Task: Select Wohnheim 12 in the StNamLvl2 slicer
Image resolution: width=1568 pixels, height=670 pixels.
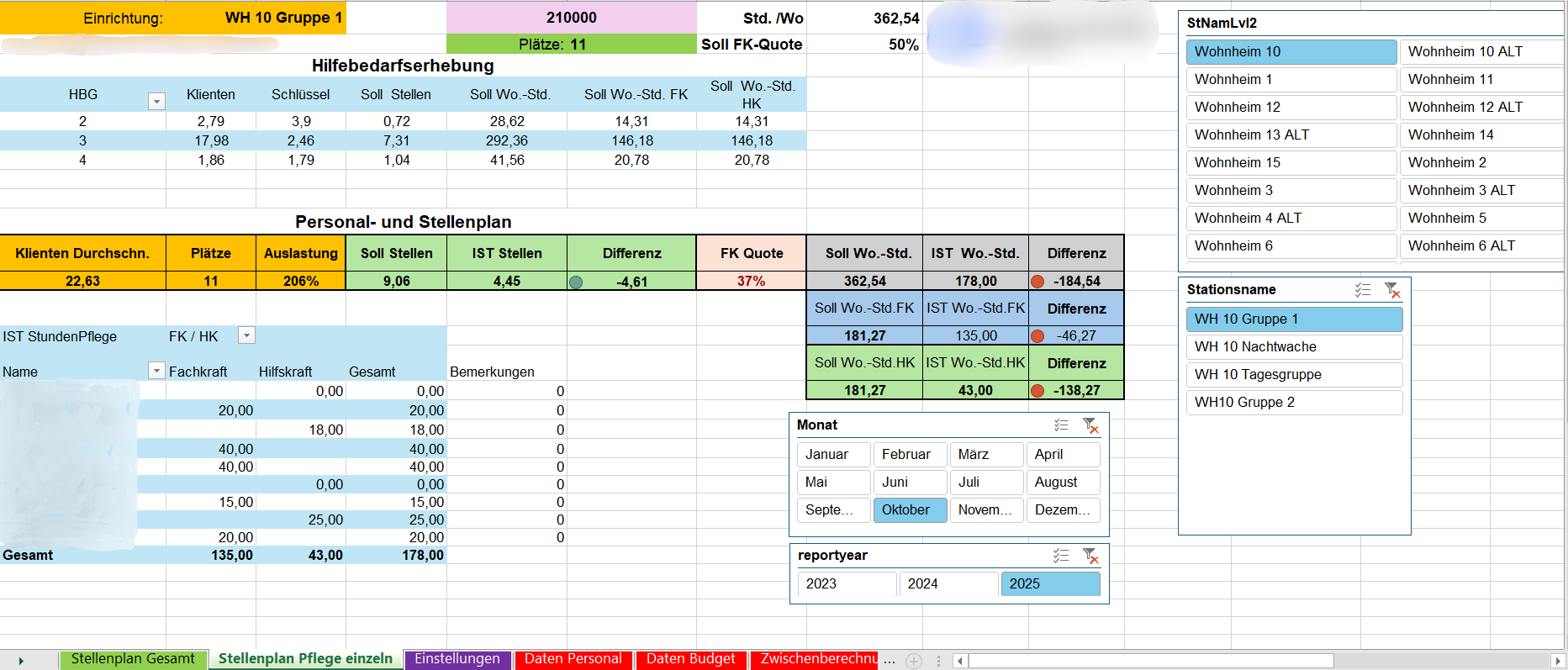Action: [1291, 108]
